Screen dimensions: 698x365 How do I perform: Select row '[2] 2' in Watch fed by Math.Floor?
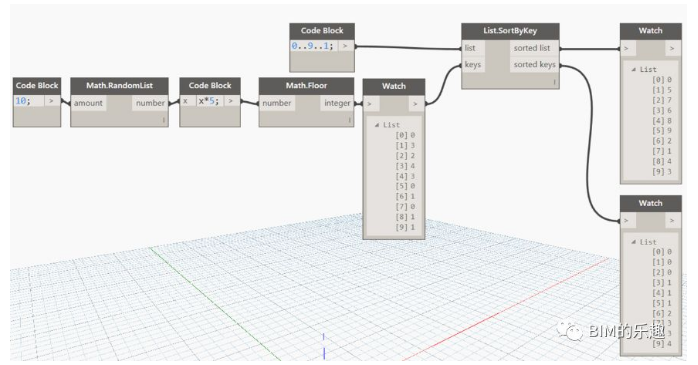(x=405, y=156)
